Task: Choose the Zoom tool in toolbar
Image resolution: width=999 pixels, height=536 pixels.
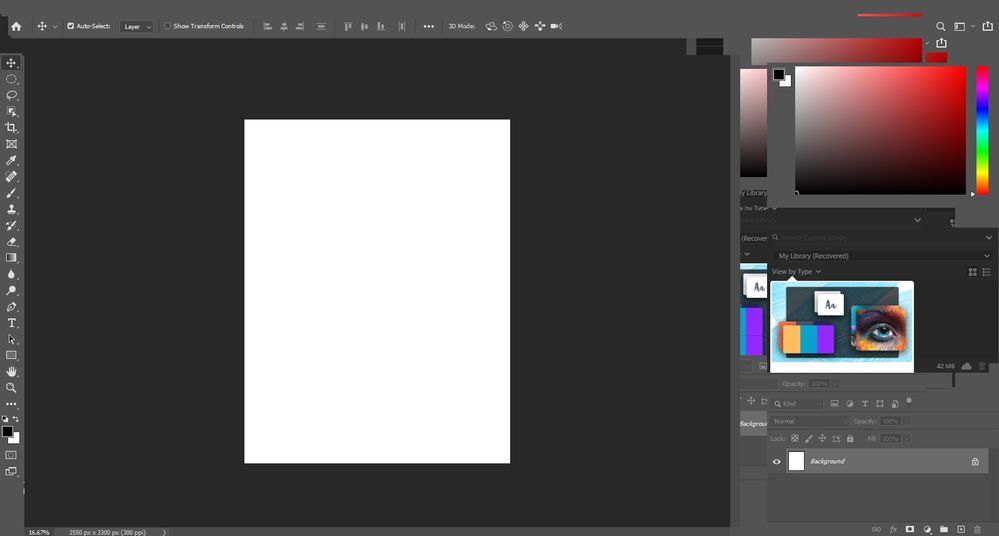Action: [12, 387]
